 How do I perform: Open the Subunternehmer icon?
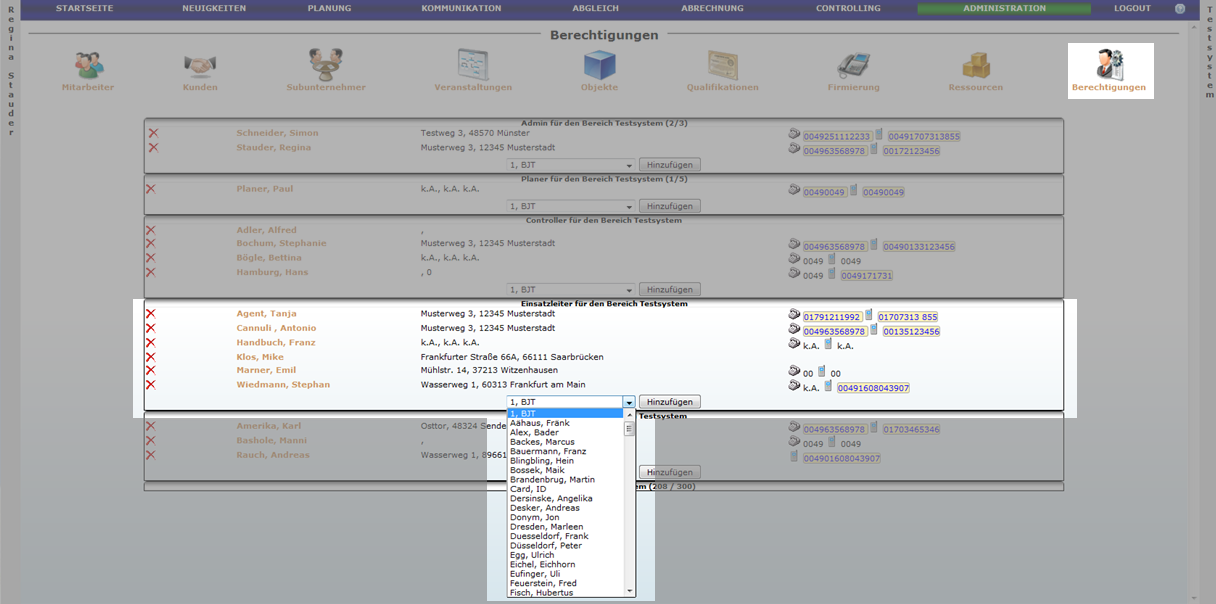pos(325,65)
